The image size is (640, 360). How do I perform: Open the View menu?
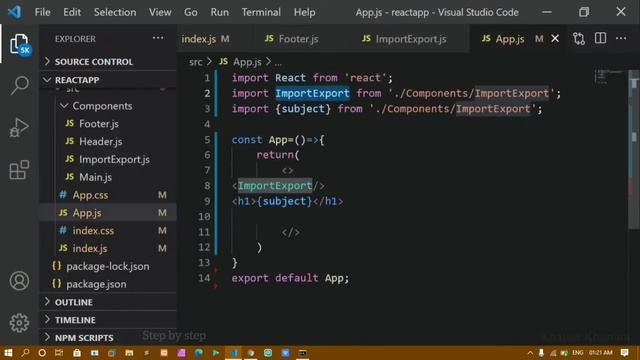(160, 12)
